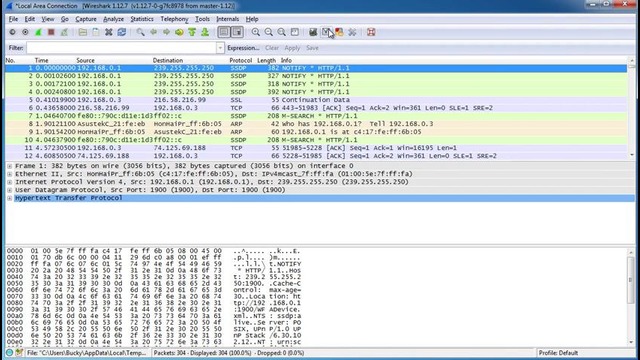Click the Apply filter button
This screenshot has height=360, width=640.
point(292,48)
